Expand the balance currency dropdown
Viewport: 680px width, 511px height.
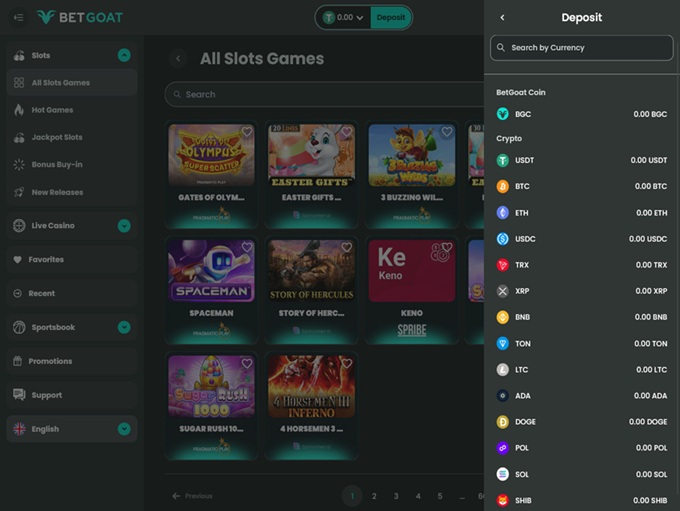point(359,18)
